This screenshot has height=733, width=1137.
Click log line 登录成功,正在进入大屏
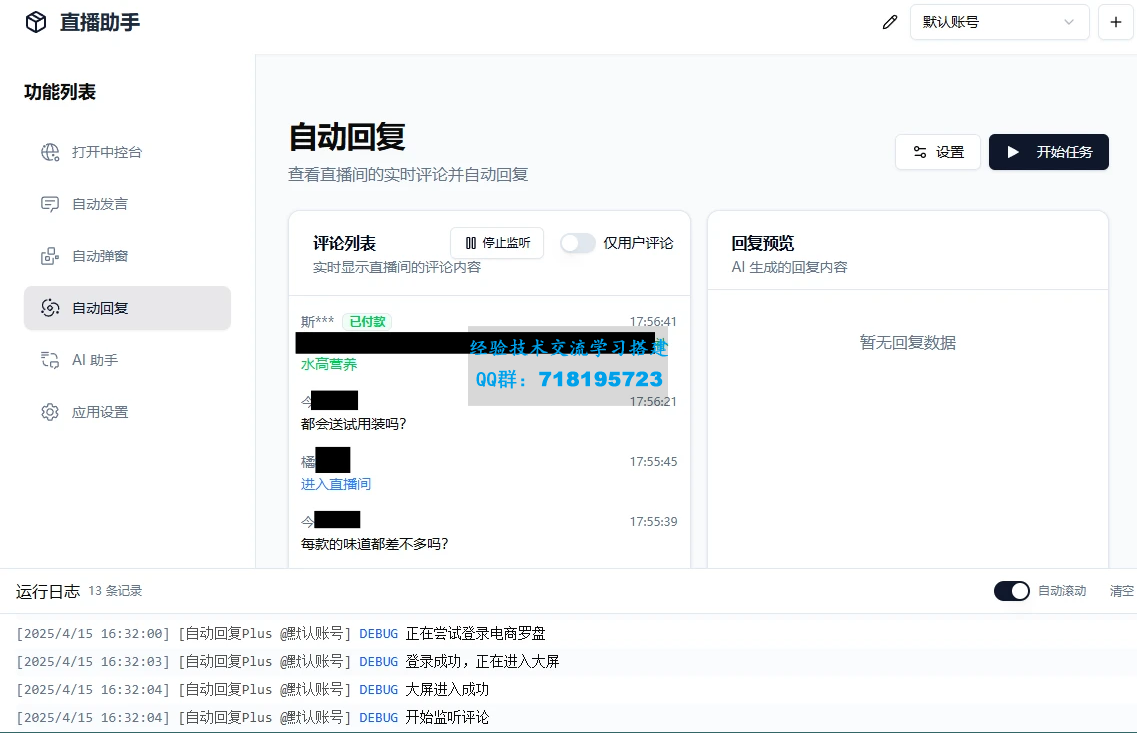tap(482, 661)
